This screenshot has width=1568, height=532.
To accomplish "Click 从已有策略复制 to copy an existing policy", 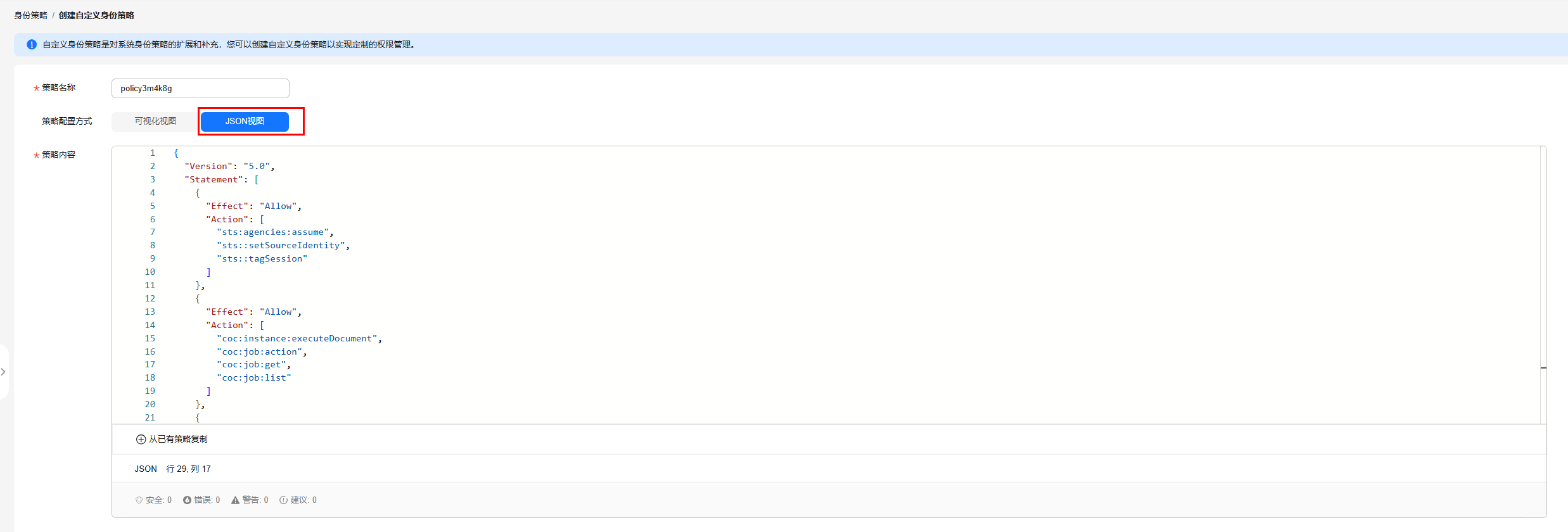I will click(x=178, y=439).
